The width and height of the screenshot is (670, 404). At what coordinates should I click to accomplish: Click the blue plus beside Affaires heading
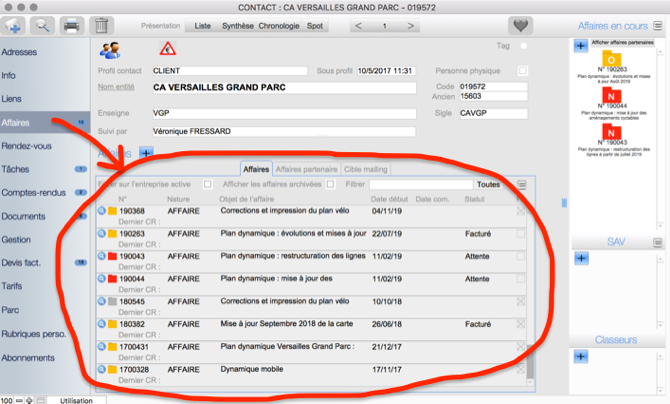click(x=146, y=152)
